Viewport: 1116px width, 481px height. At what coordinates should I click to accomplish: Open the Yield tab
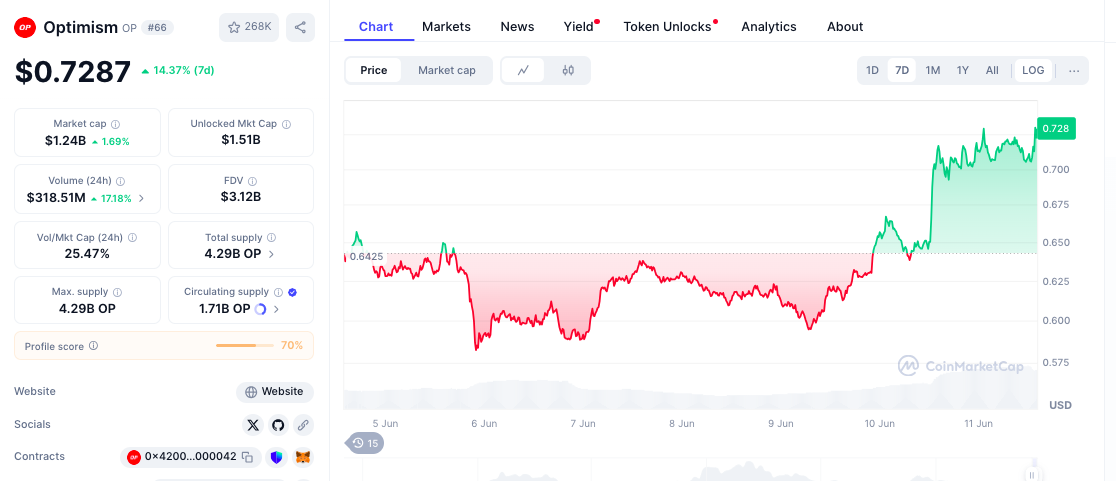(579, 26)
